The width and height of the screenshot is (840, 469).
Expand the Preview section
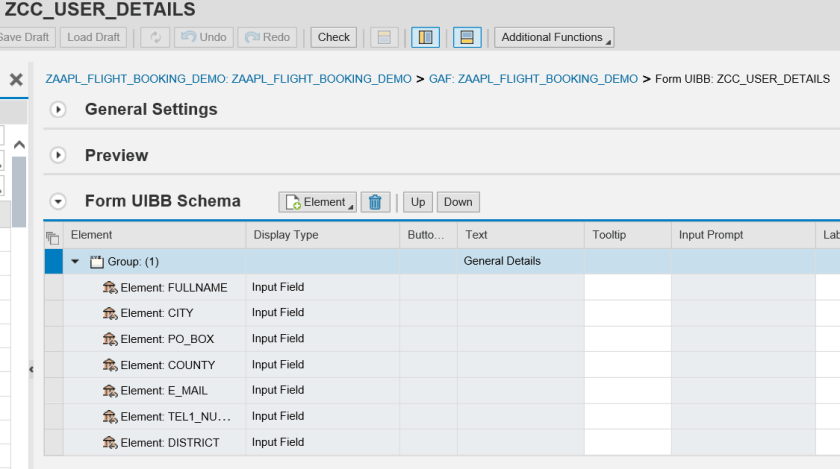point(58,156)
